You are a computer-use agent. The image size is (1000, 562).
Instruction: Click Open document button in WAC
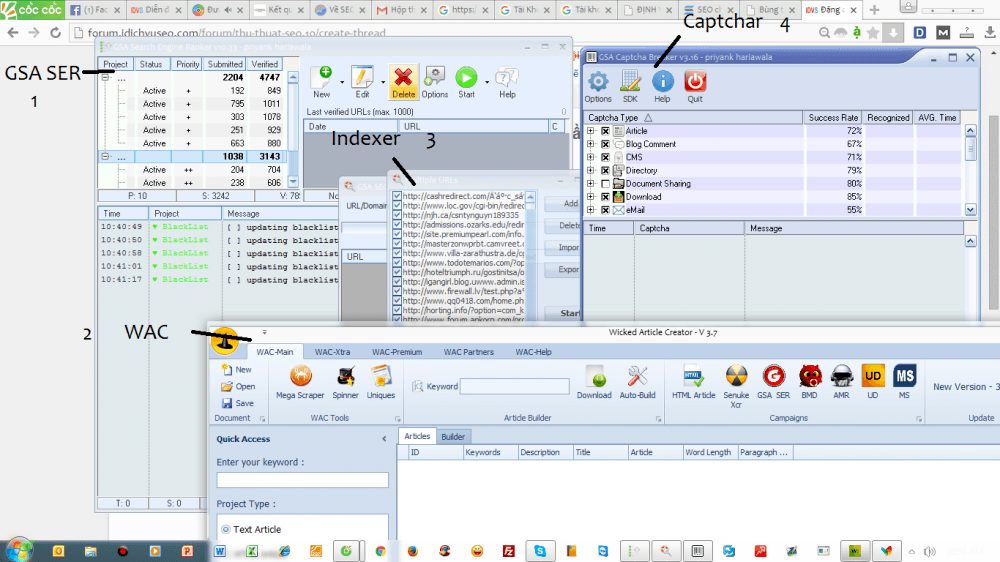238,387
